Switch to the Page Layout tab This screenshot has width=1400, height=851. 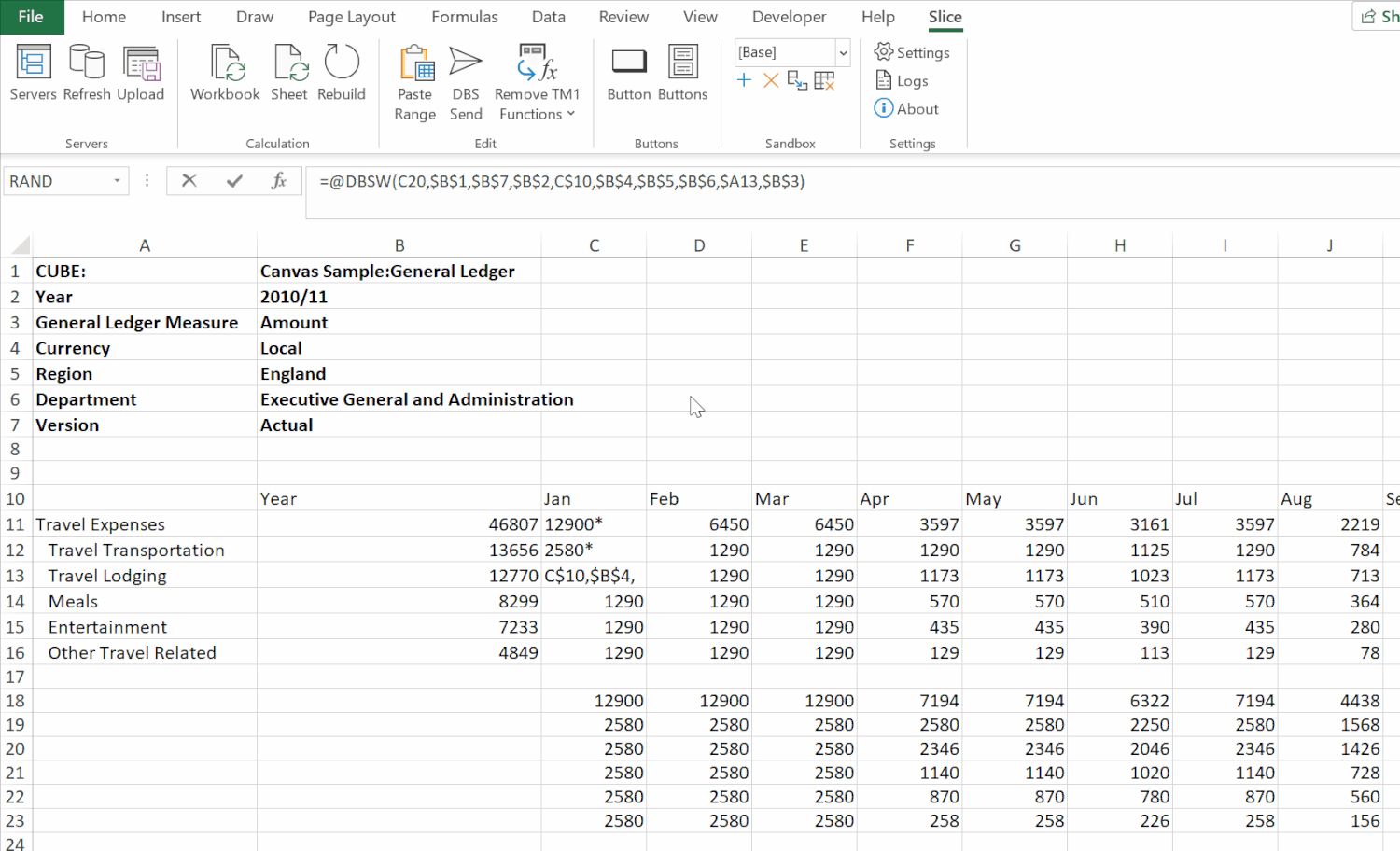(352, 17)
